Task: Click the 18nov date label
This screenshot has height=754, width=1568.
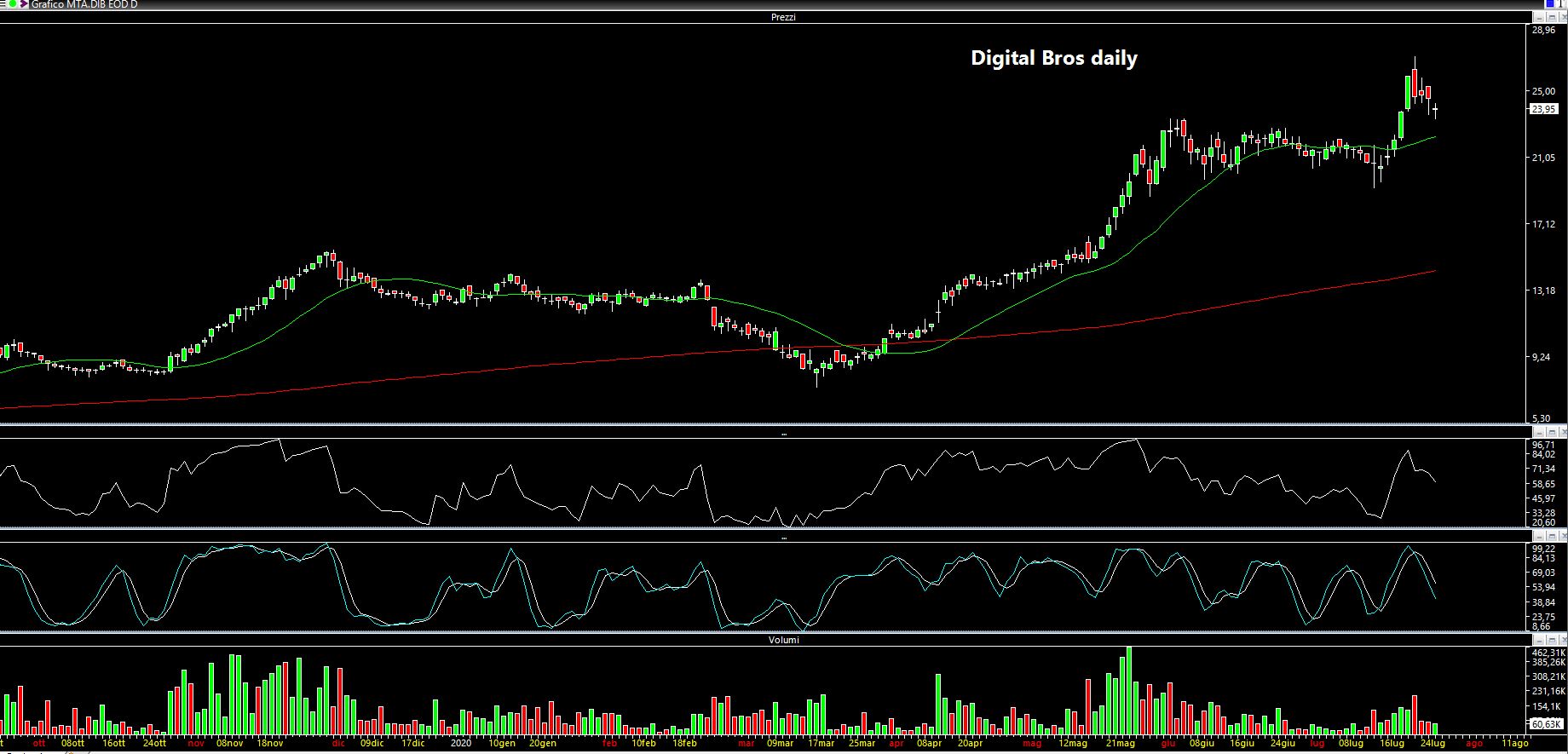Action: tap(269, 743)
